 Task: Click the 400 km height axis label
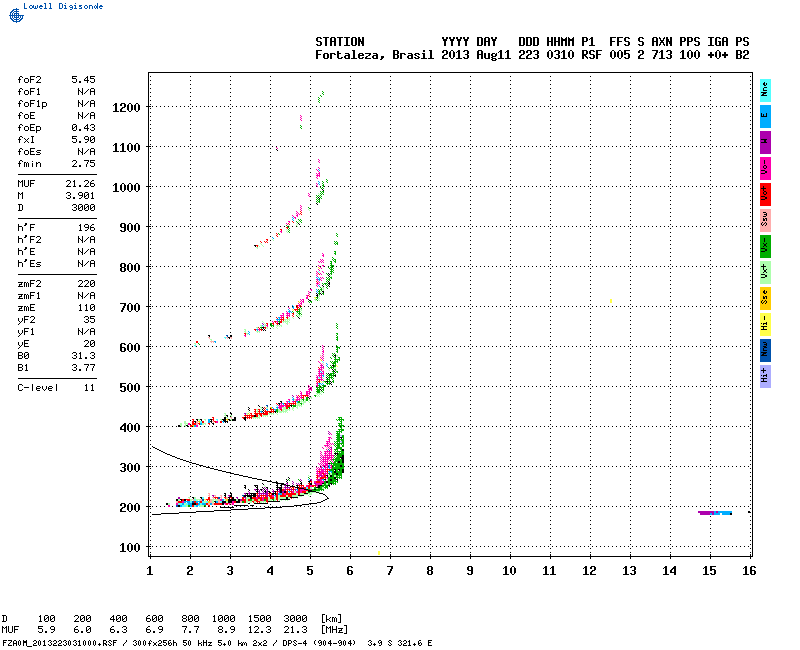tap(130, 428)
